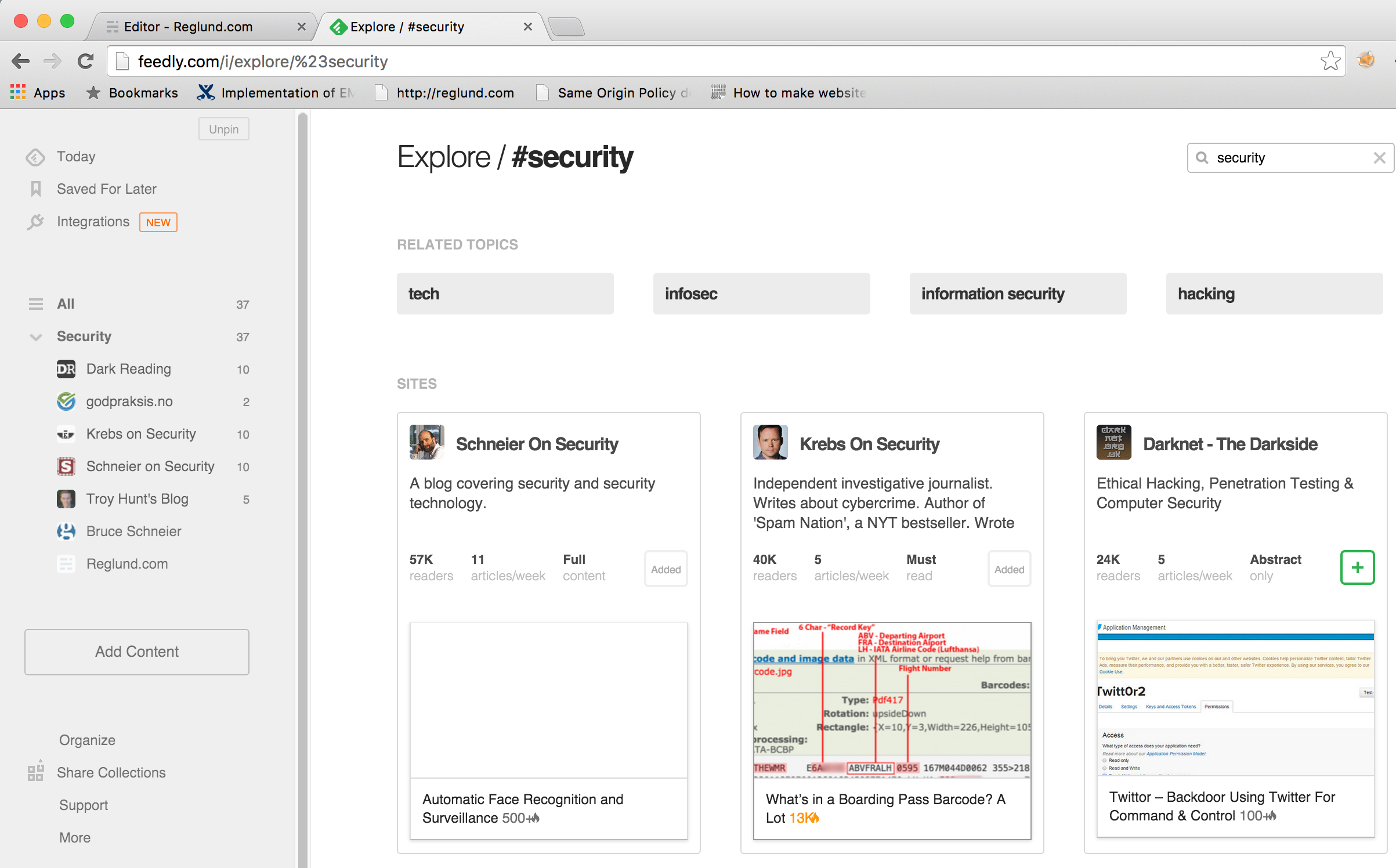Screen dimensions: 1396x868
Task: Close the Editor - Reglund.com tab
Action: pyautogui.click(x=301, y=27)
